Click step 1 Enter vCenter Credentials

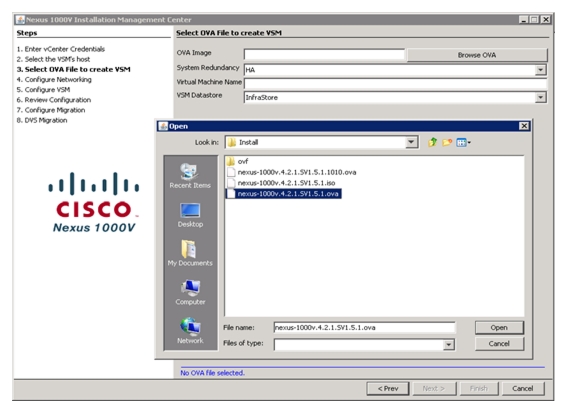click(61, 49)
